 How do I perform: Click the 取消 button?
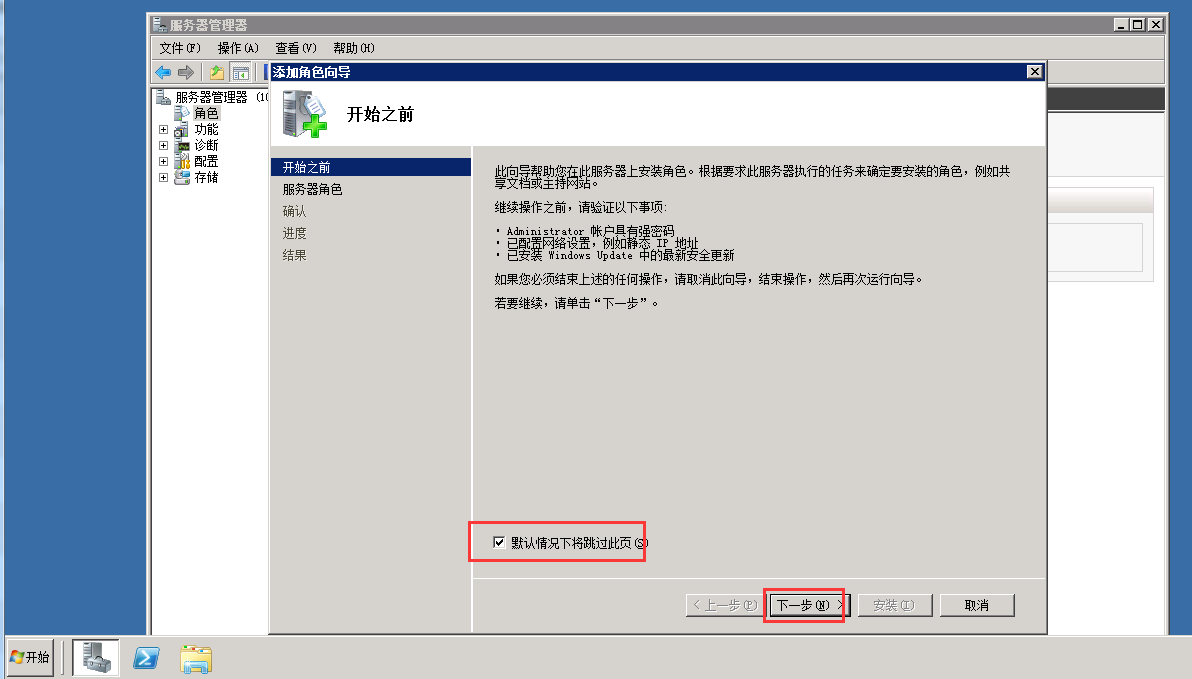[x=977, y=605]
